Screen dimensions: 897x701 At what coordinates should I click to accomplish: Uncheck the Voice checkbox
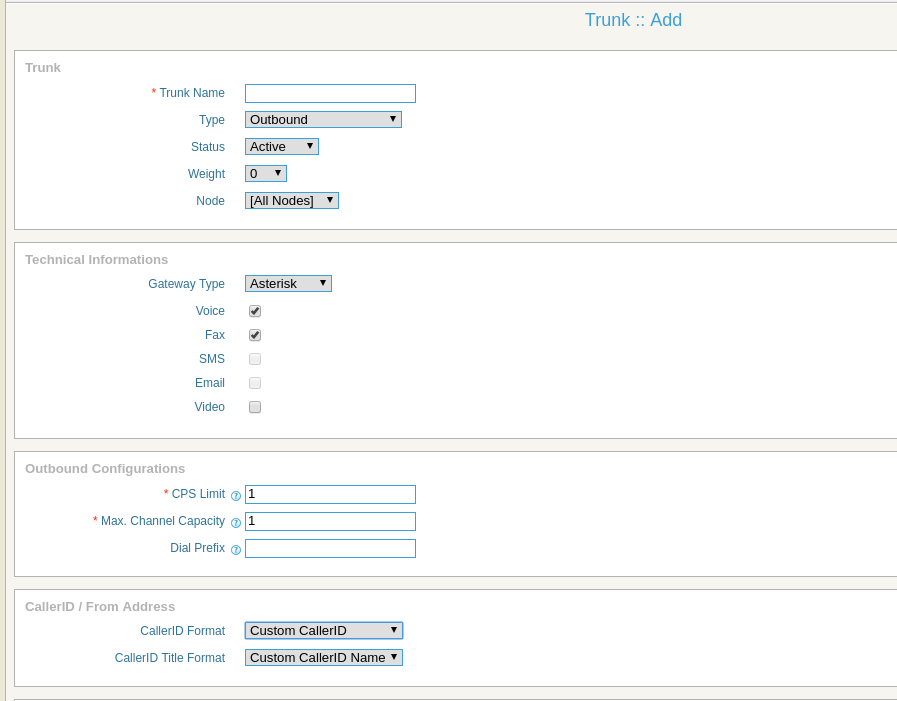click(x=255, y=311)
